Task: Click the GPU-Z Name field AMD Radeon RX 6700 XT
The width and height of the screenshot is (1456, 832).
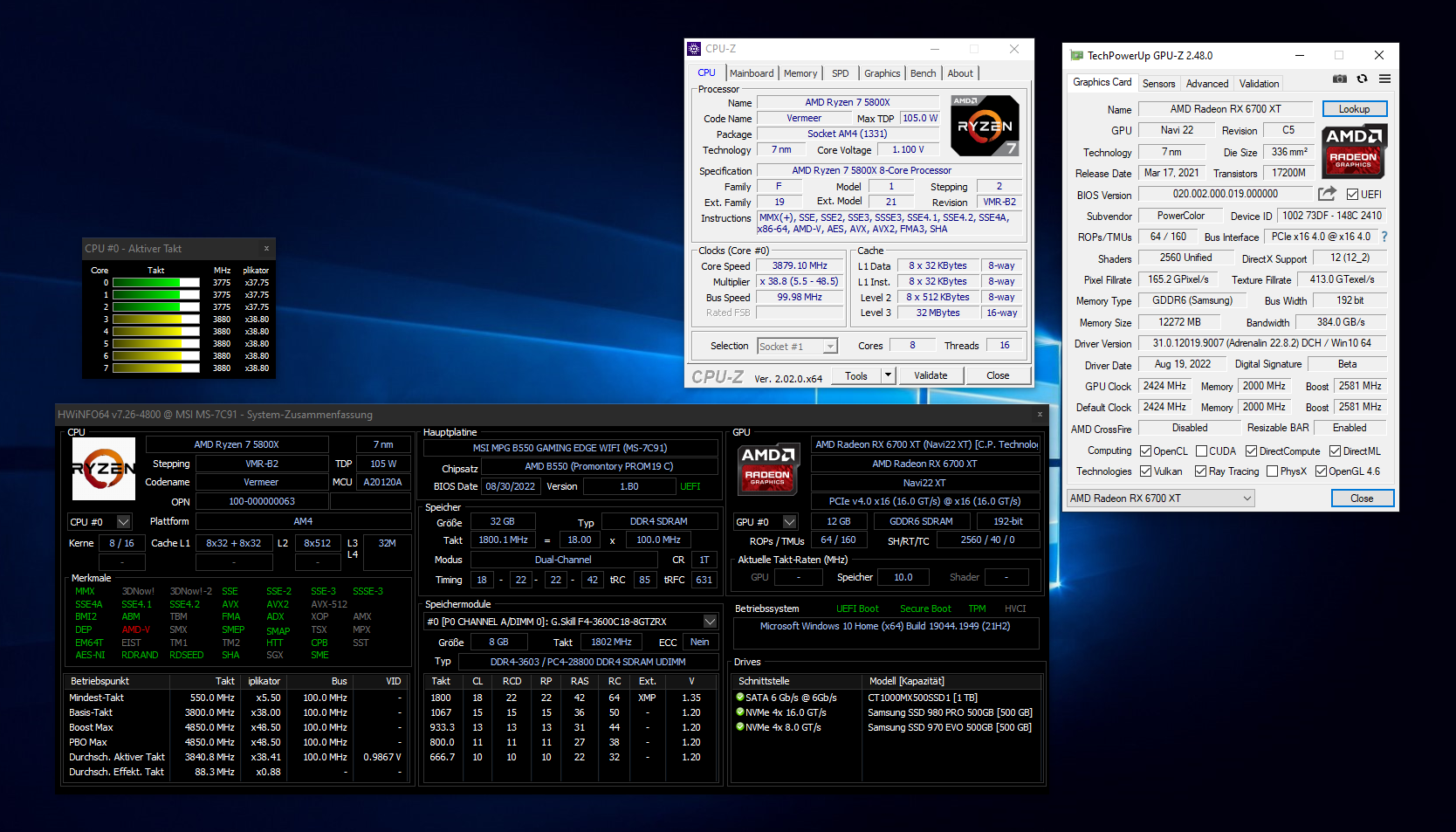Action: (1226, 109)
